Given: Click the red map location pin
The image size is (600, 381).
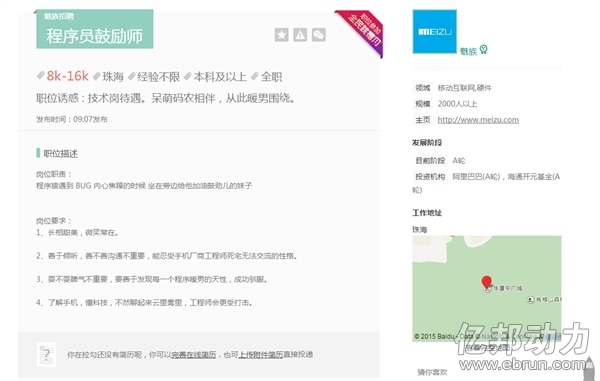Looking at the screenshot, I should point(486,282).
